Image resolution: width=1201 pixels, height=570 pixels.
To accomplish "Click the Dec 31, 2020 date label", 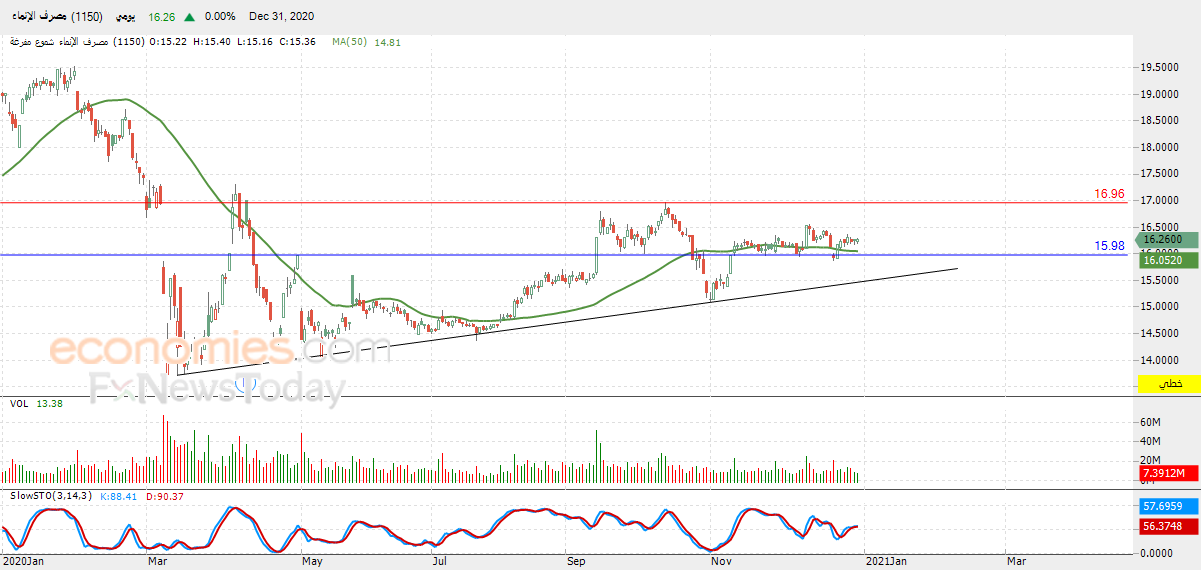I will pos(282,16).
